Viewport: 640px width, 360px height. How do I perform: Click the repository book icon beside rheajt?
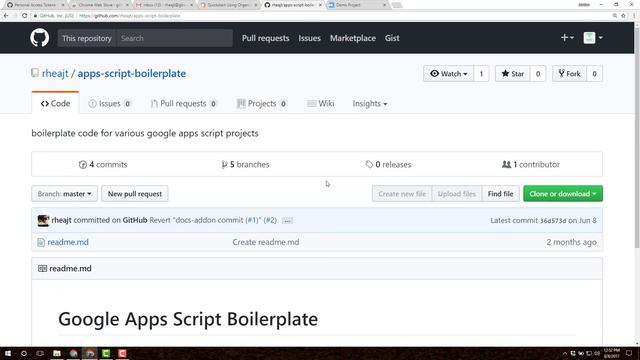coord(35,73)
